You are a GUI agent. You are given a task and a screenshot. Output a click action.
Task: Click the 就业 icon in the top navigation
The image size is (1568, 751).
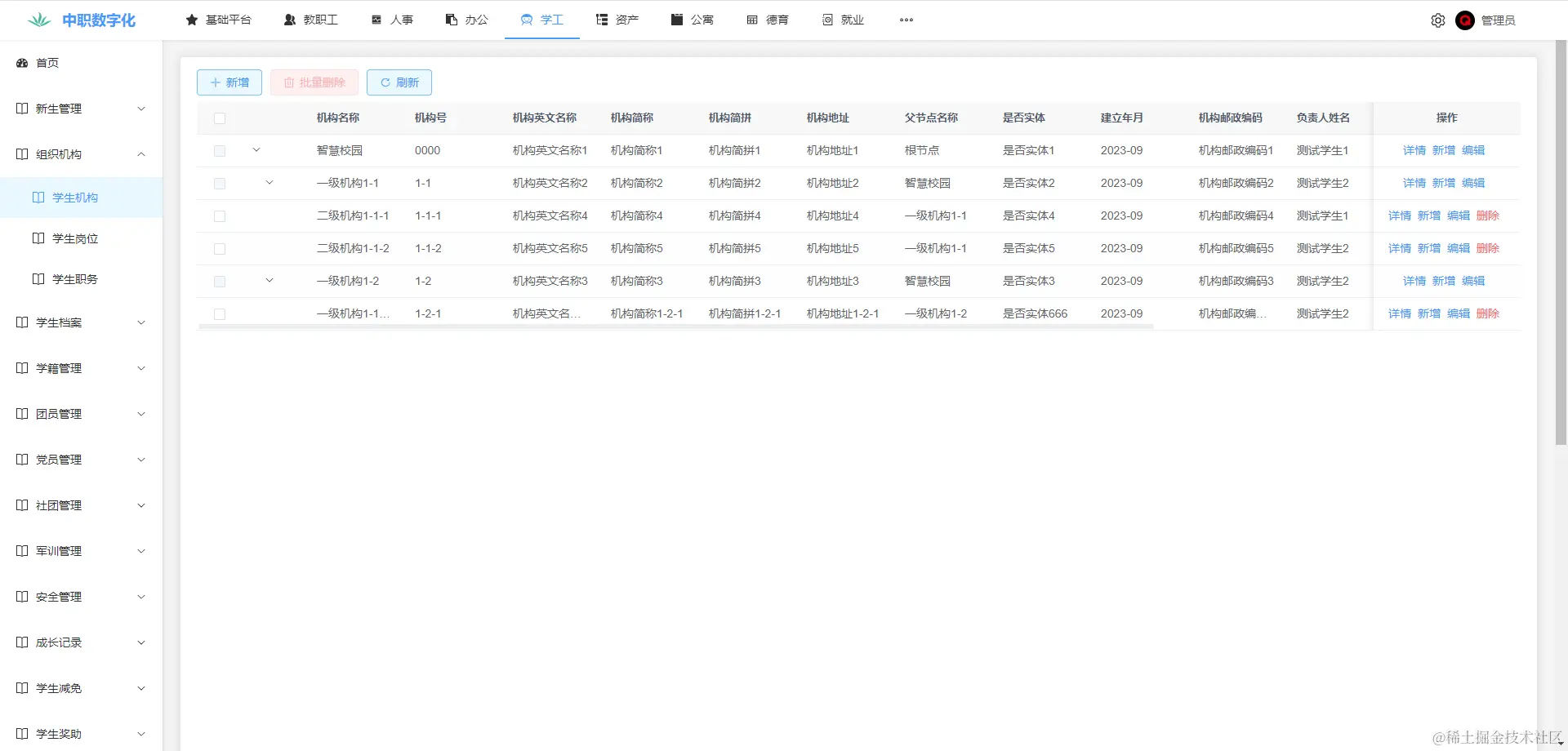pyautogui.click(x=827, y=20)
